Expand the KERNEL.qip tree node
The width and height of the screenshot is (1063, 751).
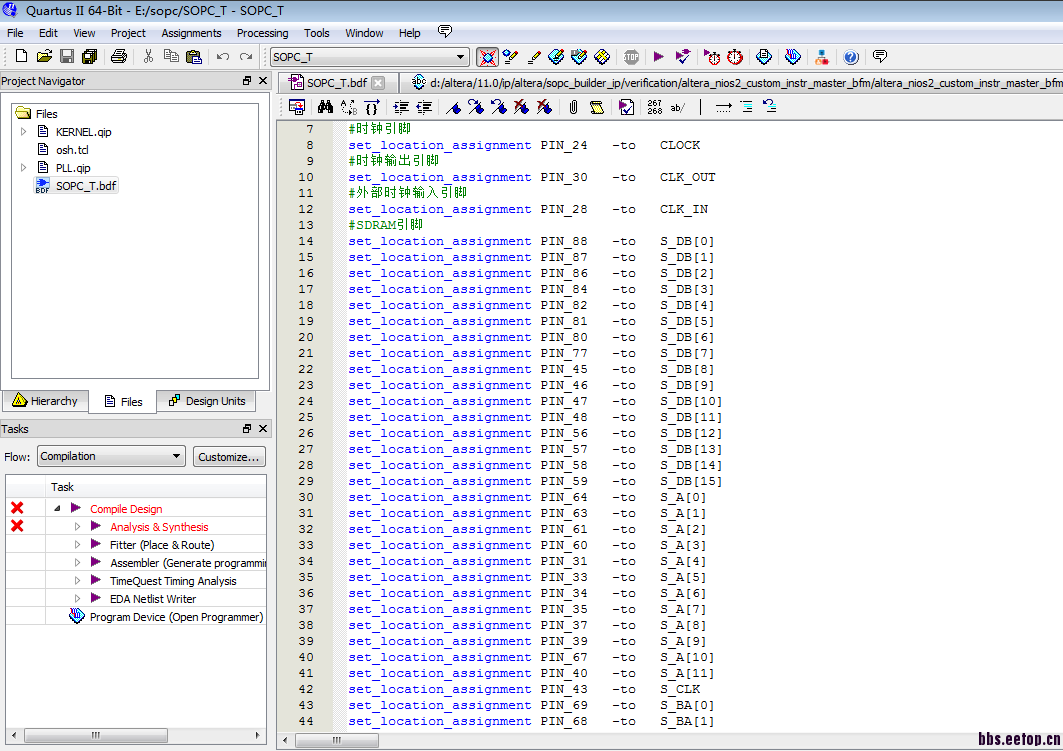pos(24,131)
